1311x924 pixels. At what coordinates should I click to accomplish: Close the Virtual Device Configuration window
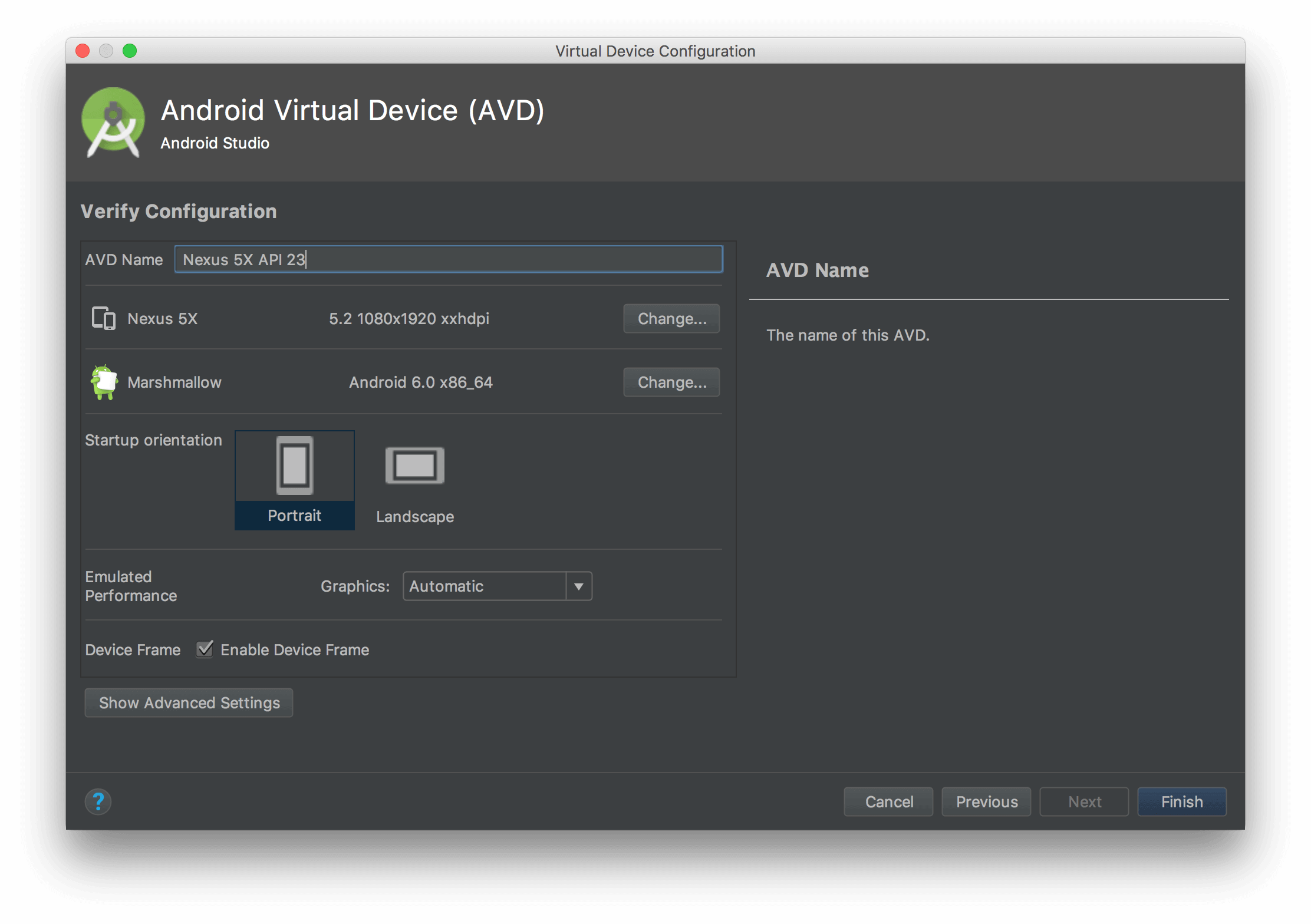pos(83,51)
